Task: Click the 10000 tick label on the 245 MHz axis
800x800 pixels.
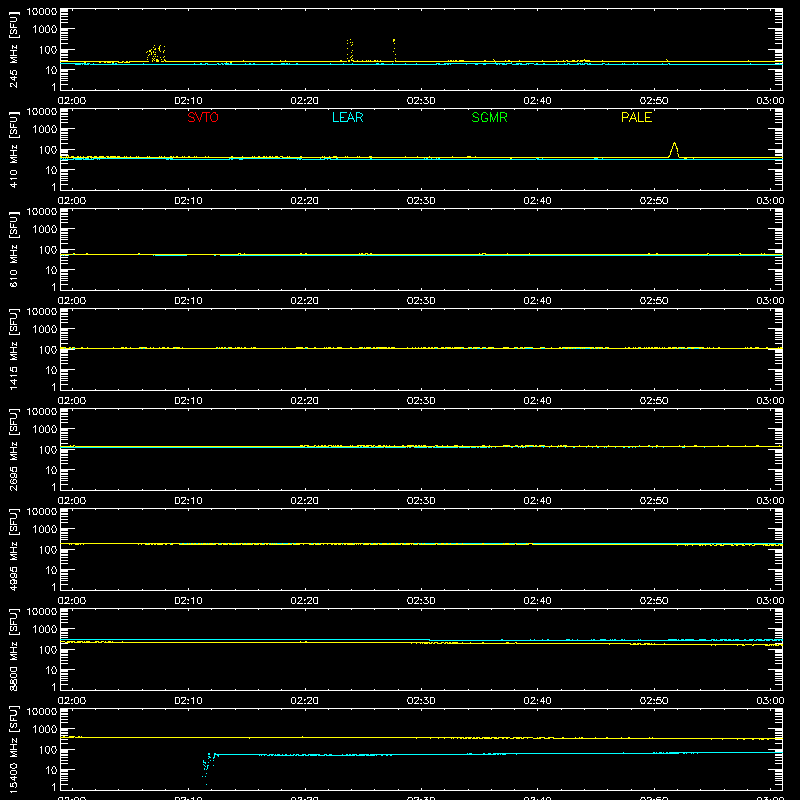Action: point(42,12)
